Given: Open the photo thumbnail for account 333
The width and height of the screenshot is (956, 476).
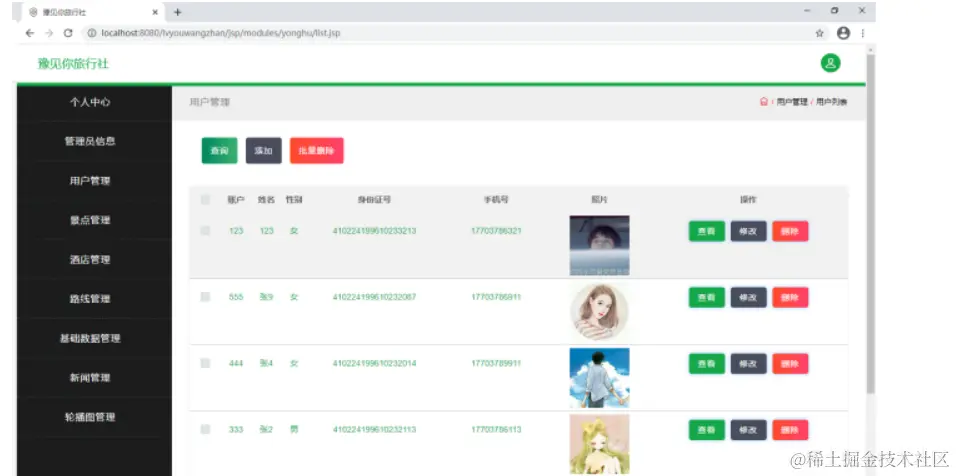Looking at the screenshot, I should (599, 444).
